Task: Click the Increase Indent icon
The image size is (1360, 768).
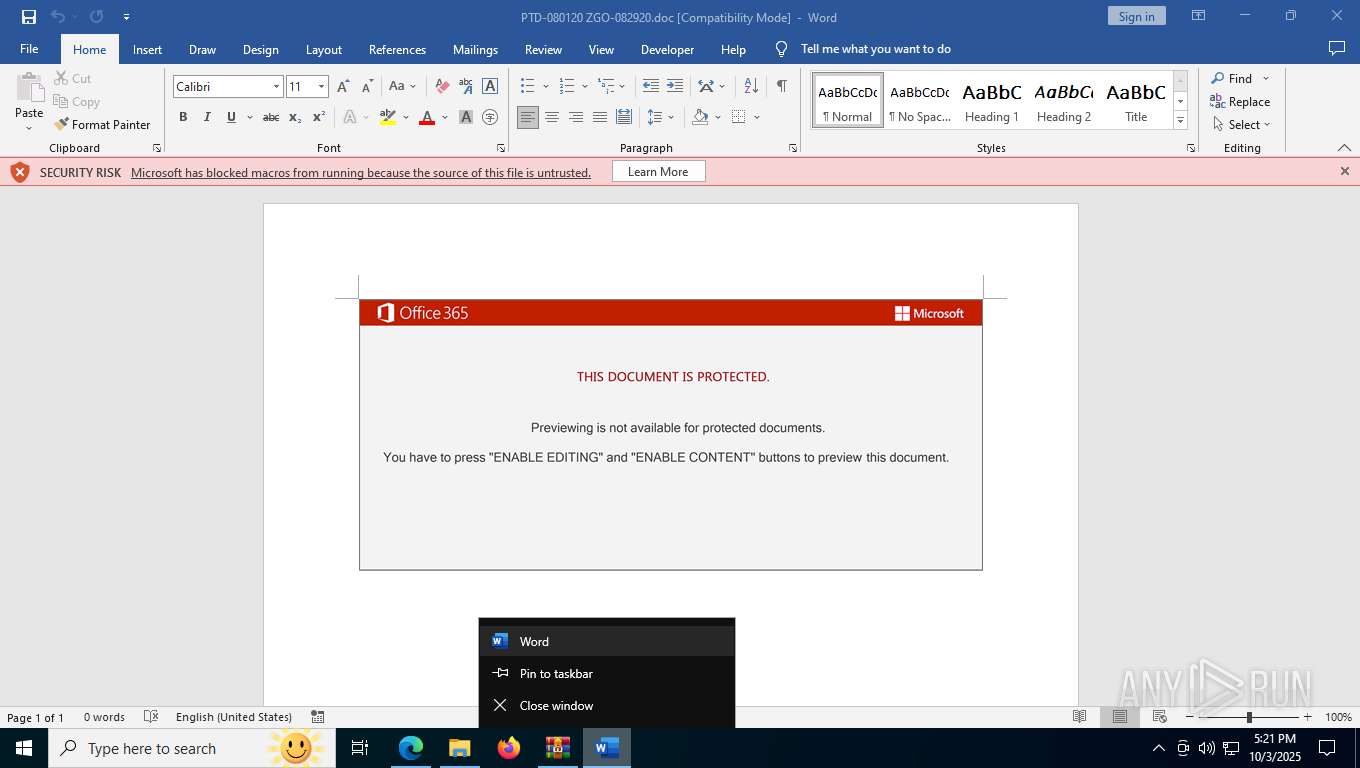Action: [675, 87]
